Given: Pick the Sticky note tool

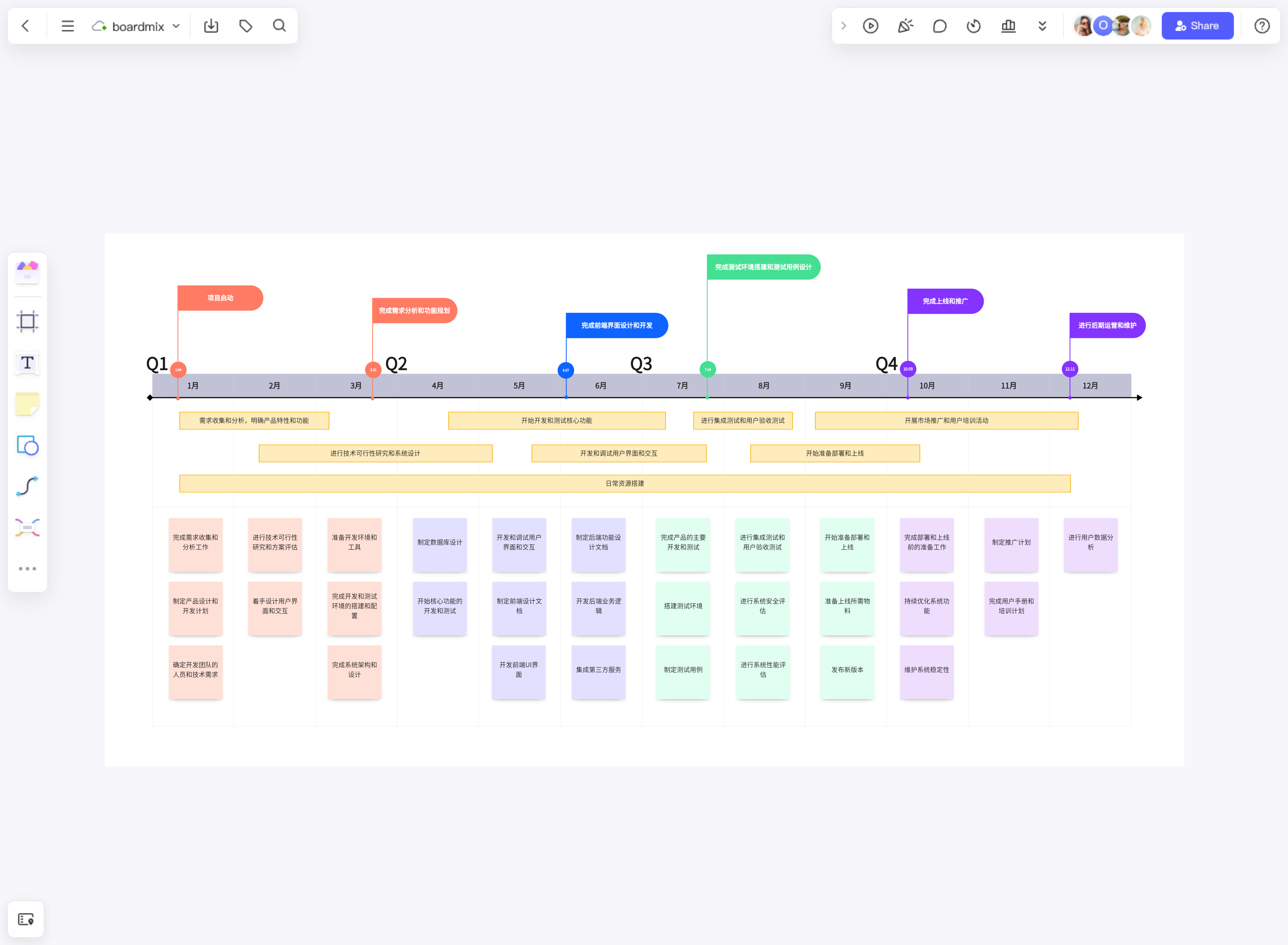Looking at the screenshot, I should [27, 404].
